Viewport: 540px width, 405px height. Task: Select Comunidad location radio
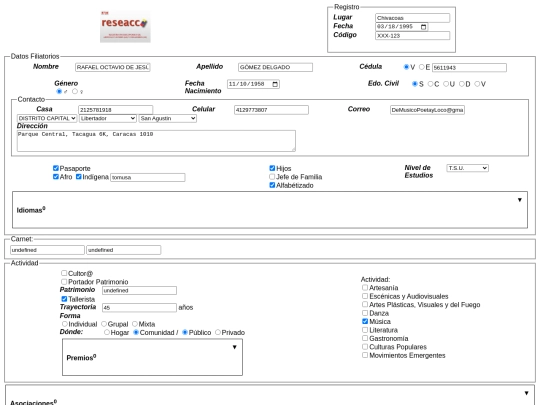[136, 332]
